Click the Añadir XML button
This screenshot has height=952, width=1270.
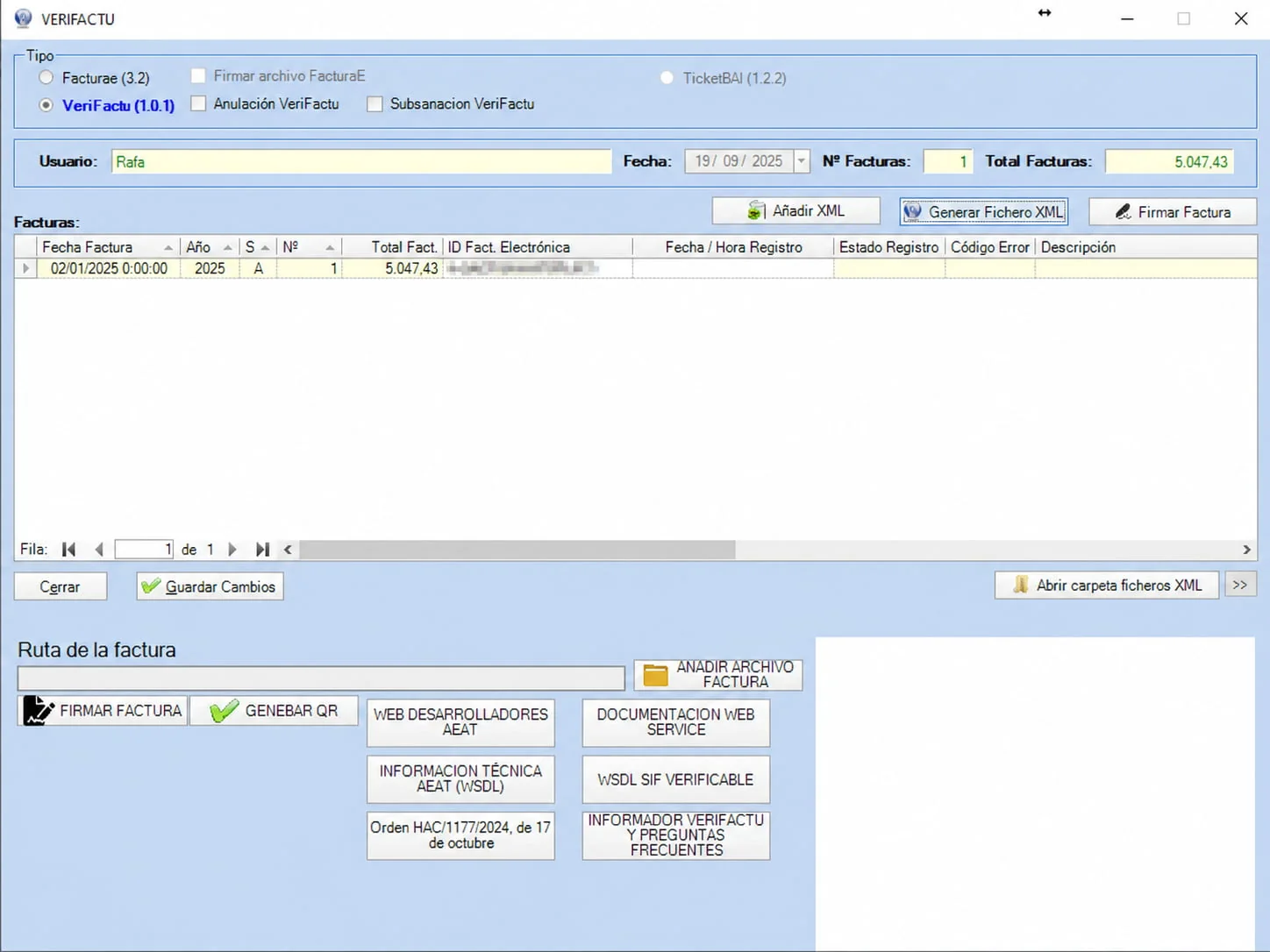(796, 211)
